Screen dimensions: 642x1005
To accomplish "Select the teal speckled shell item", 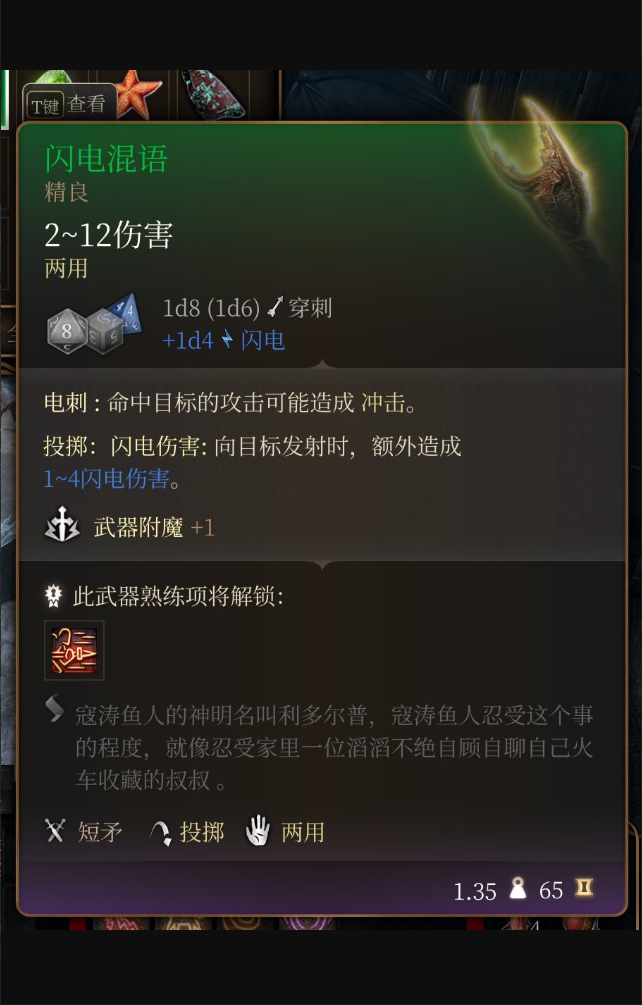I will [x=211, y=95].
